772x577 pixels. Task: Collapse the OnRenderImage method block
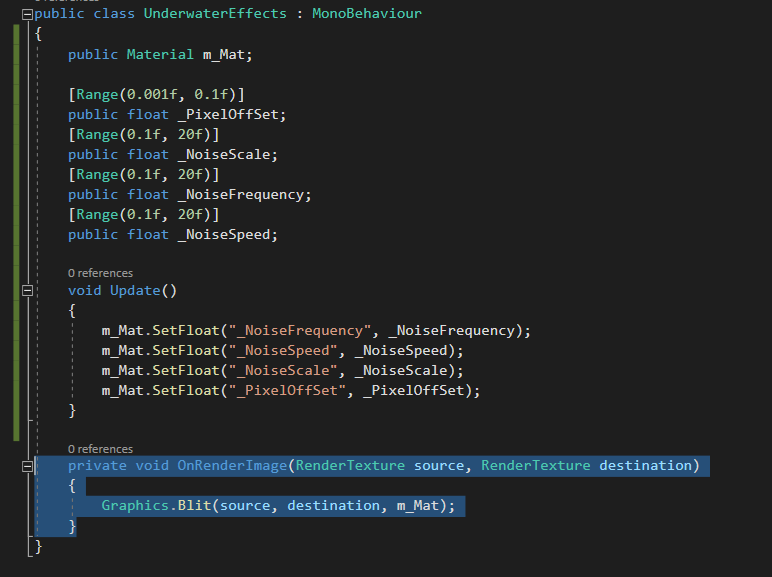point(28,466)
